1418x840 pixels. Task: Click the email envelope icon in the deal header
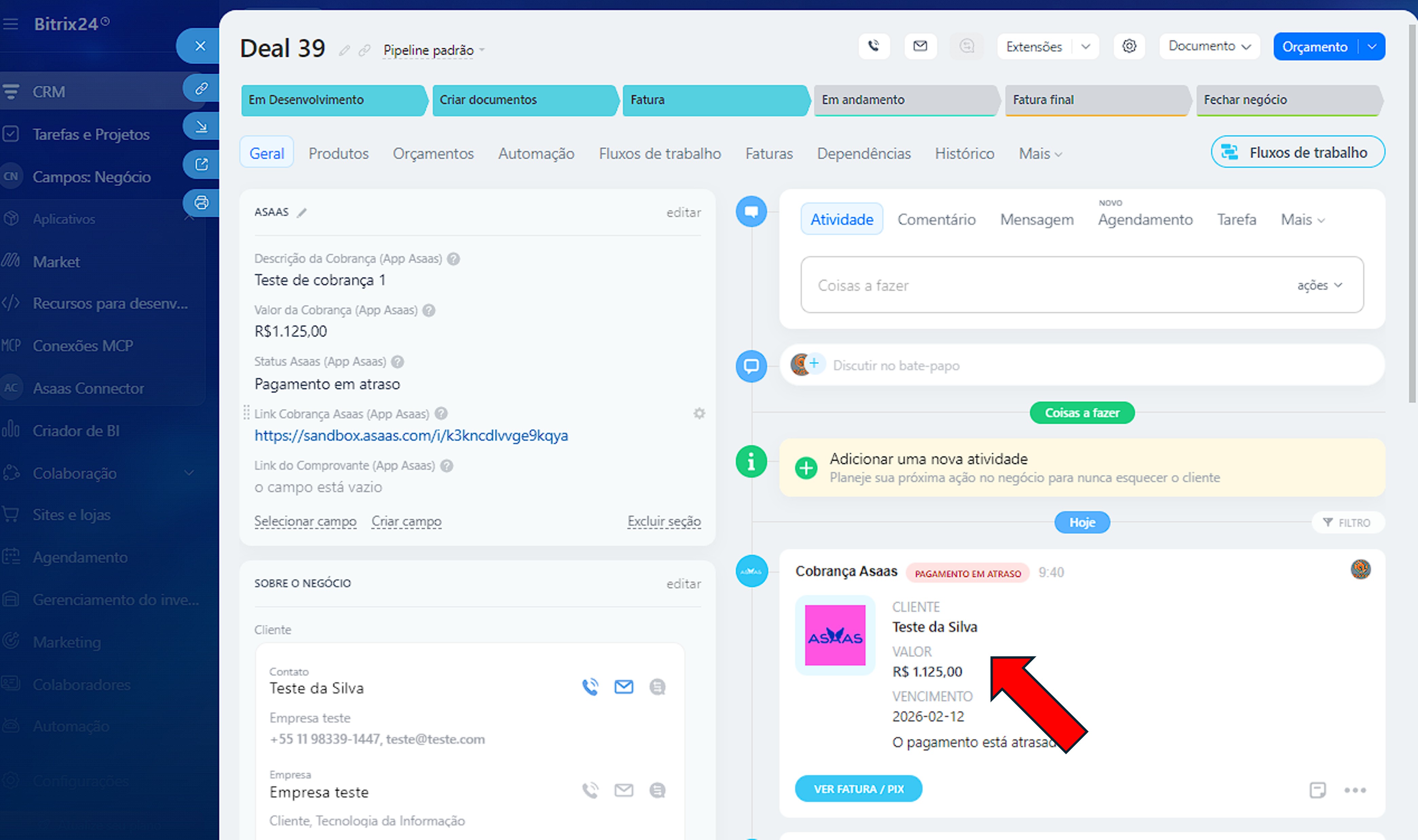[x=920, y=46]
